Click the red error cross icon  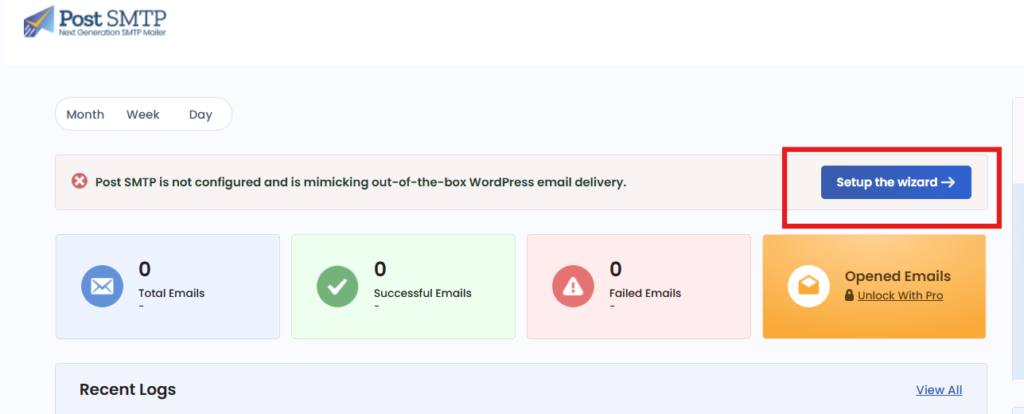(79, 181)
